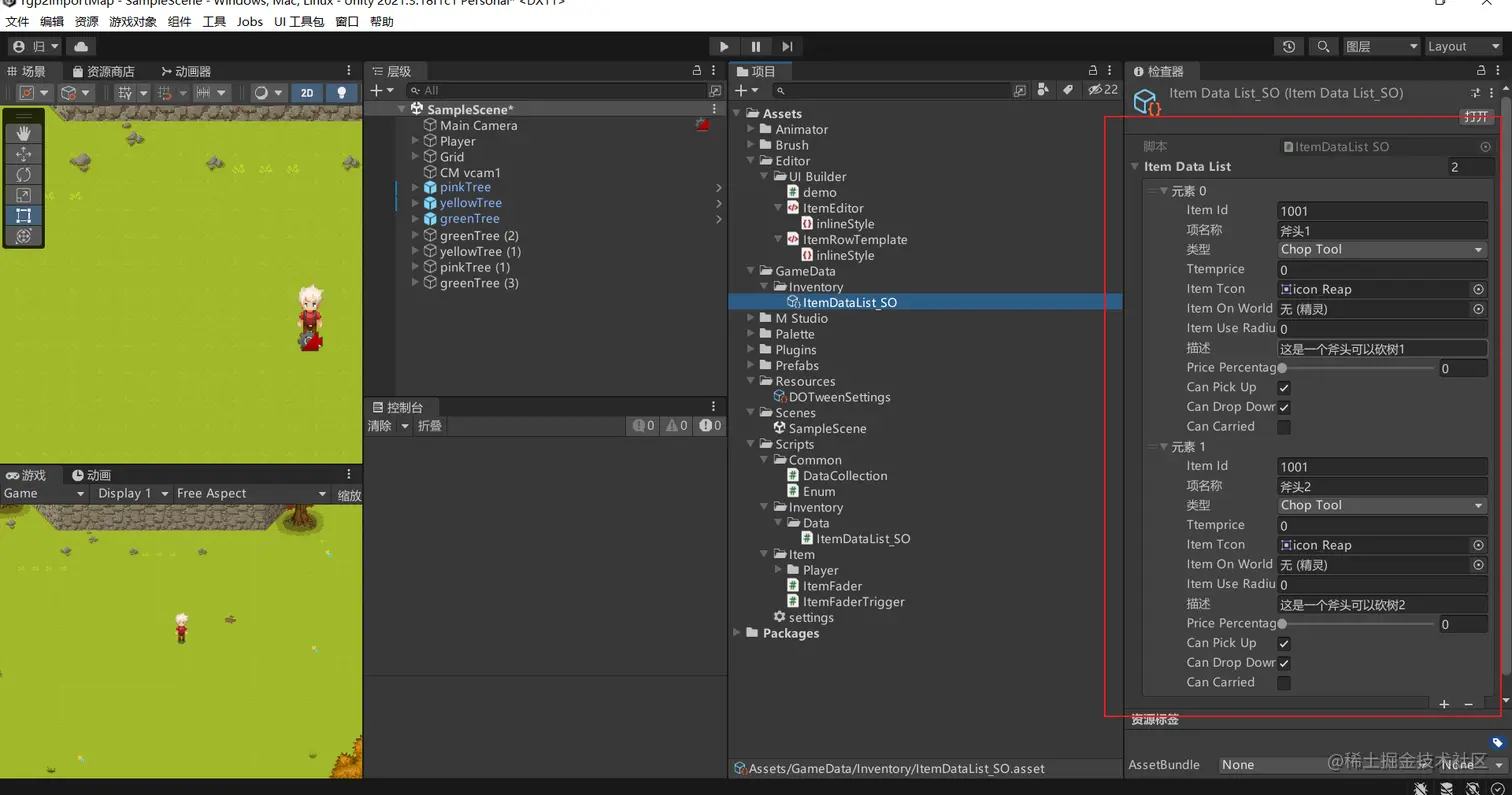Open the undo history clock icon

(1289, 46)
